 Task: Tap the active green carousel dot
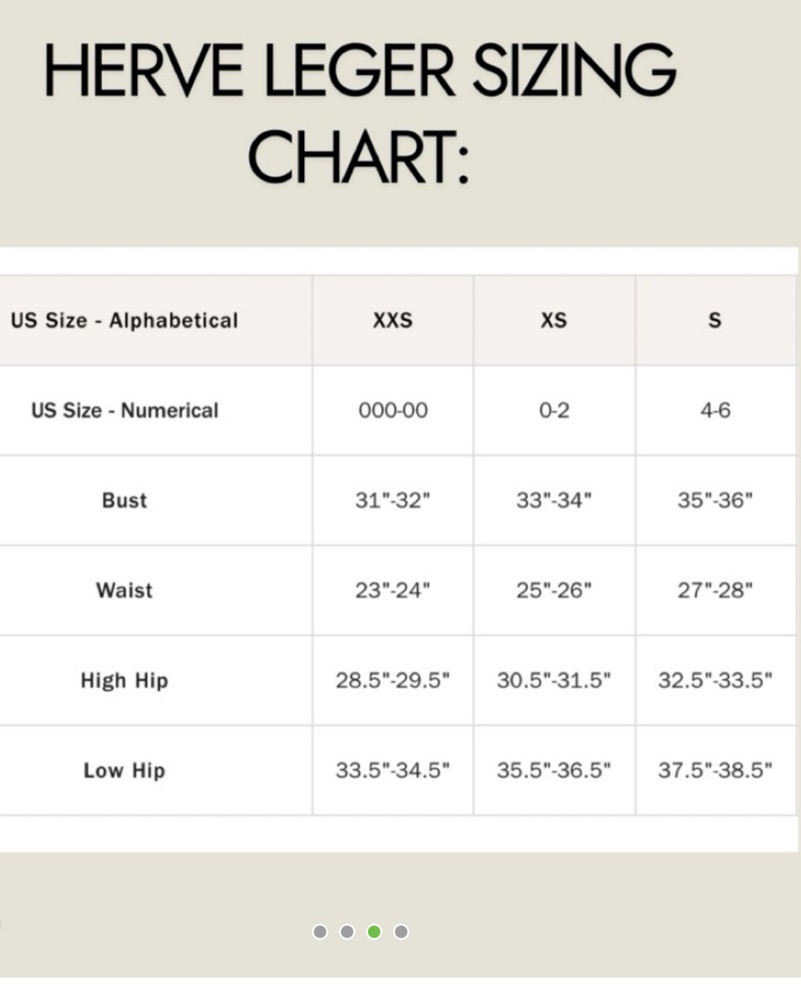(x=374, y=932)
